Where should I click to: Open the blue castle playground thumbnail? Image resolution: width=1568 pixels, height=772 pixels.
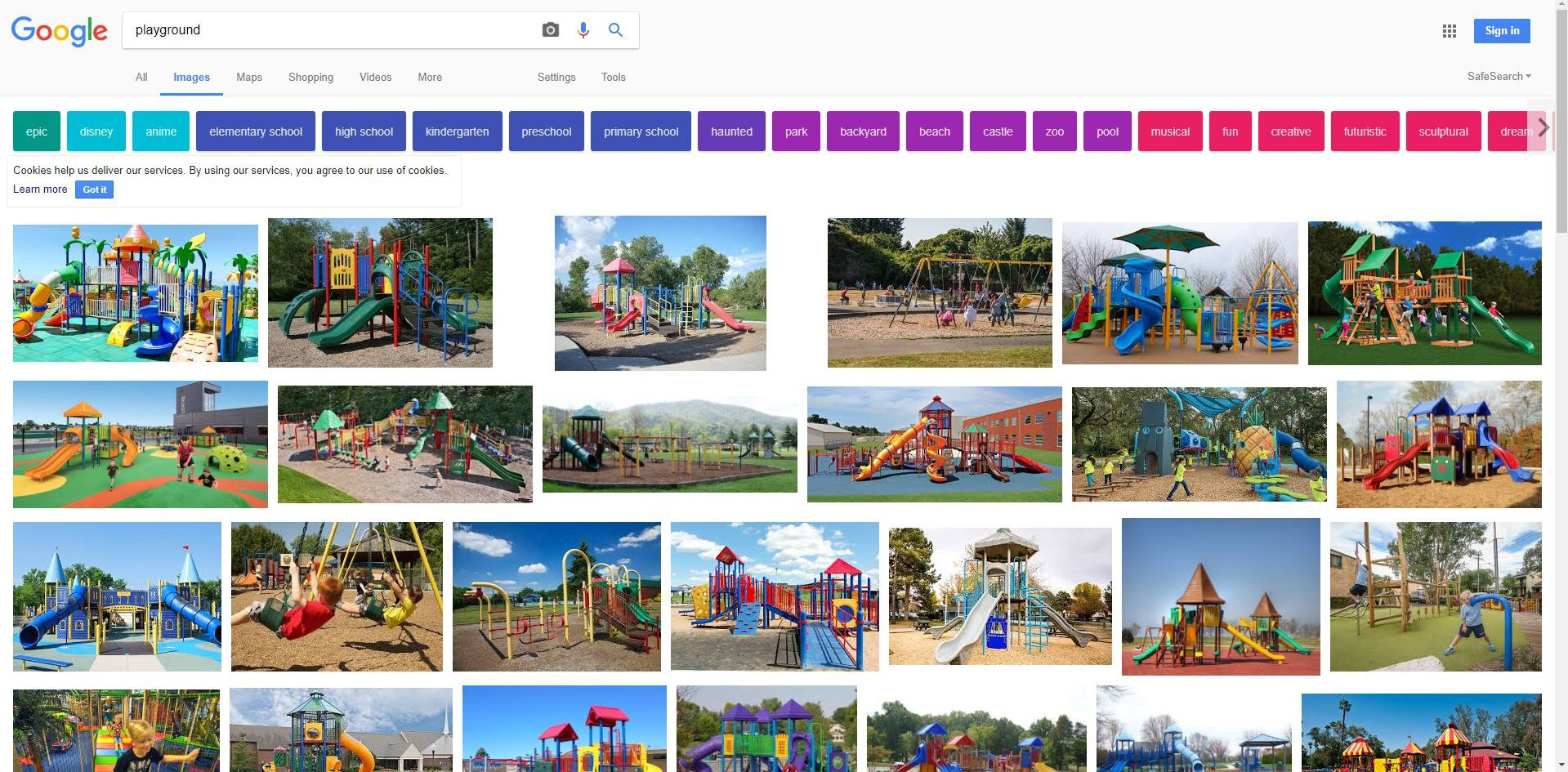(117, 596)
